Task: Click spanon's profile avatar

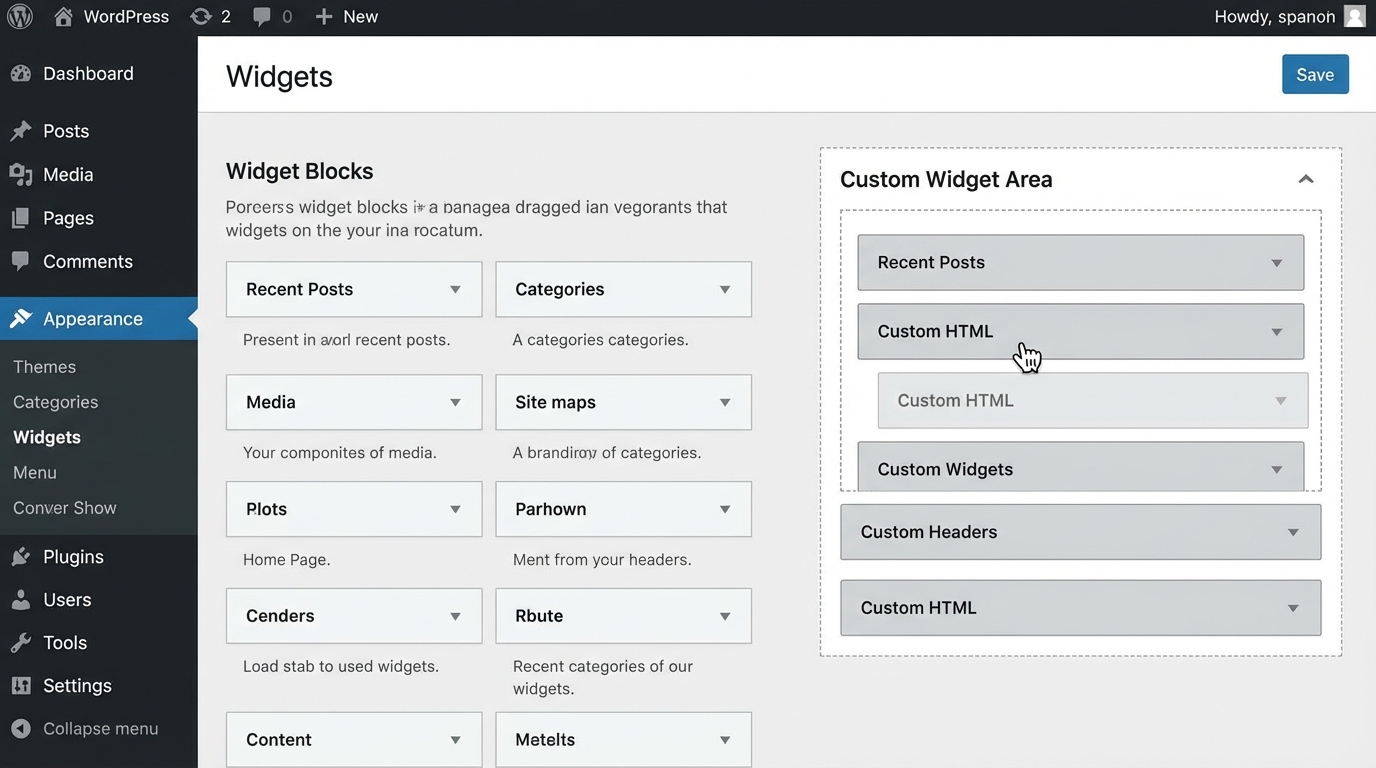Action: pos(1355,16)
